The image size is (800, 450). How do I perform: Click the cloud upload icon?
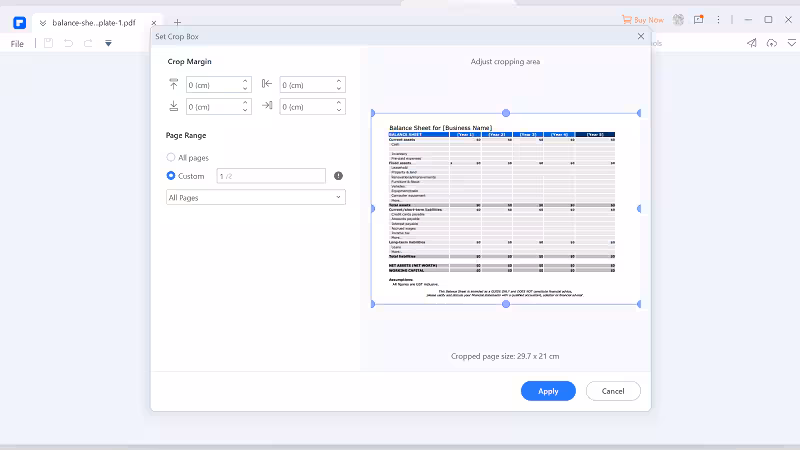pos(771,43)
